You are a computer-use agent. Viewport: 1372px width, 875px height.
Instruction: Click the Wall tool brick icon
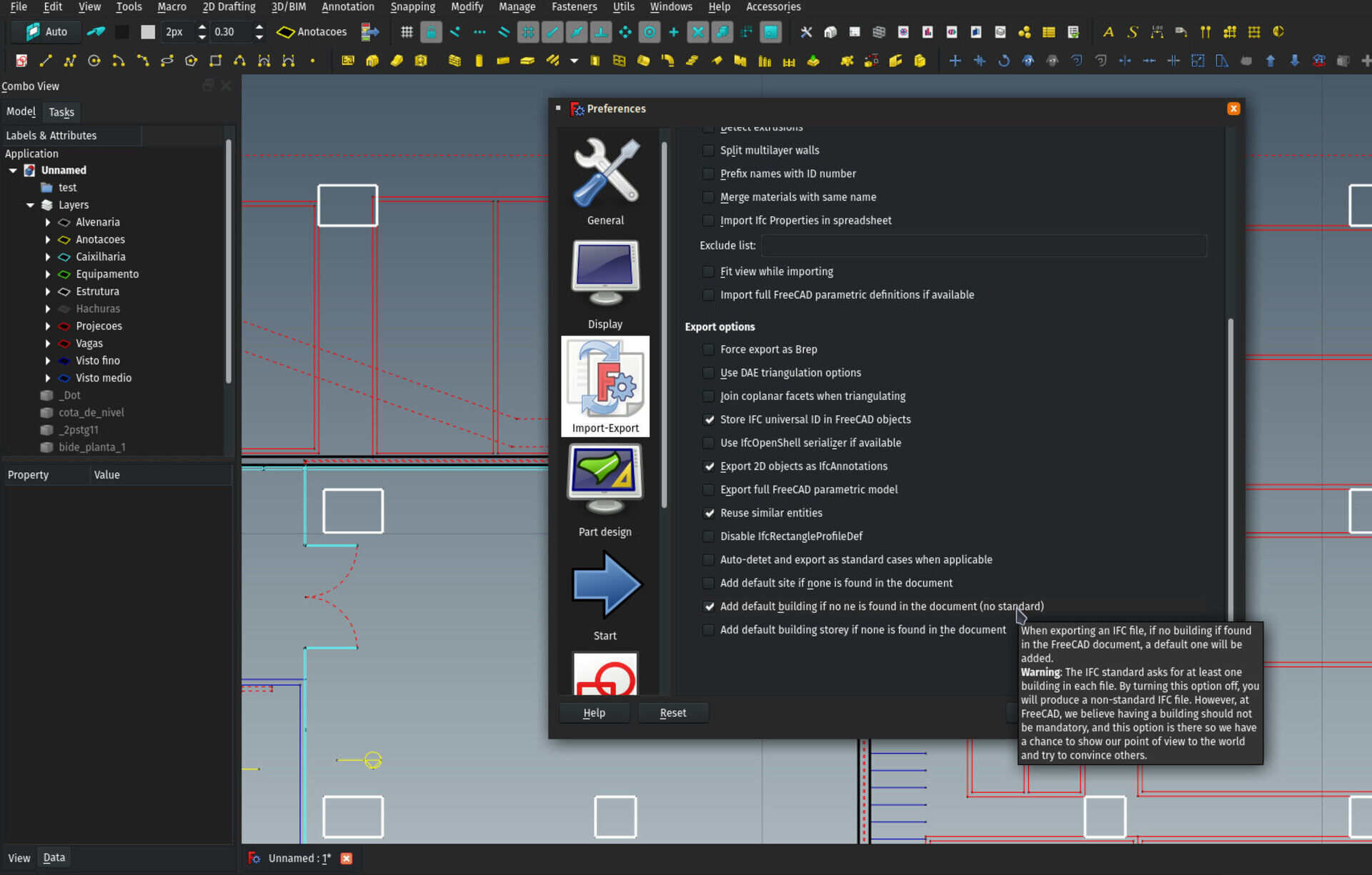pyautogui.click(x=454, y=61)
